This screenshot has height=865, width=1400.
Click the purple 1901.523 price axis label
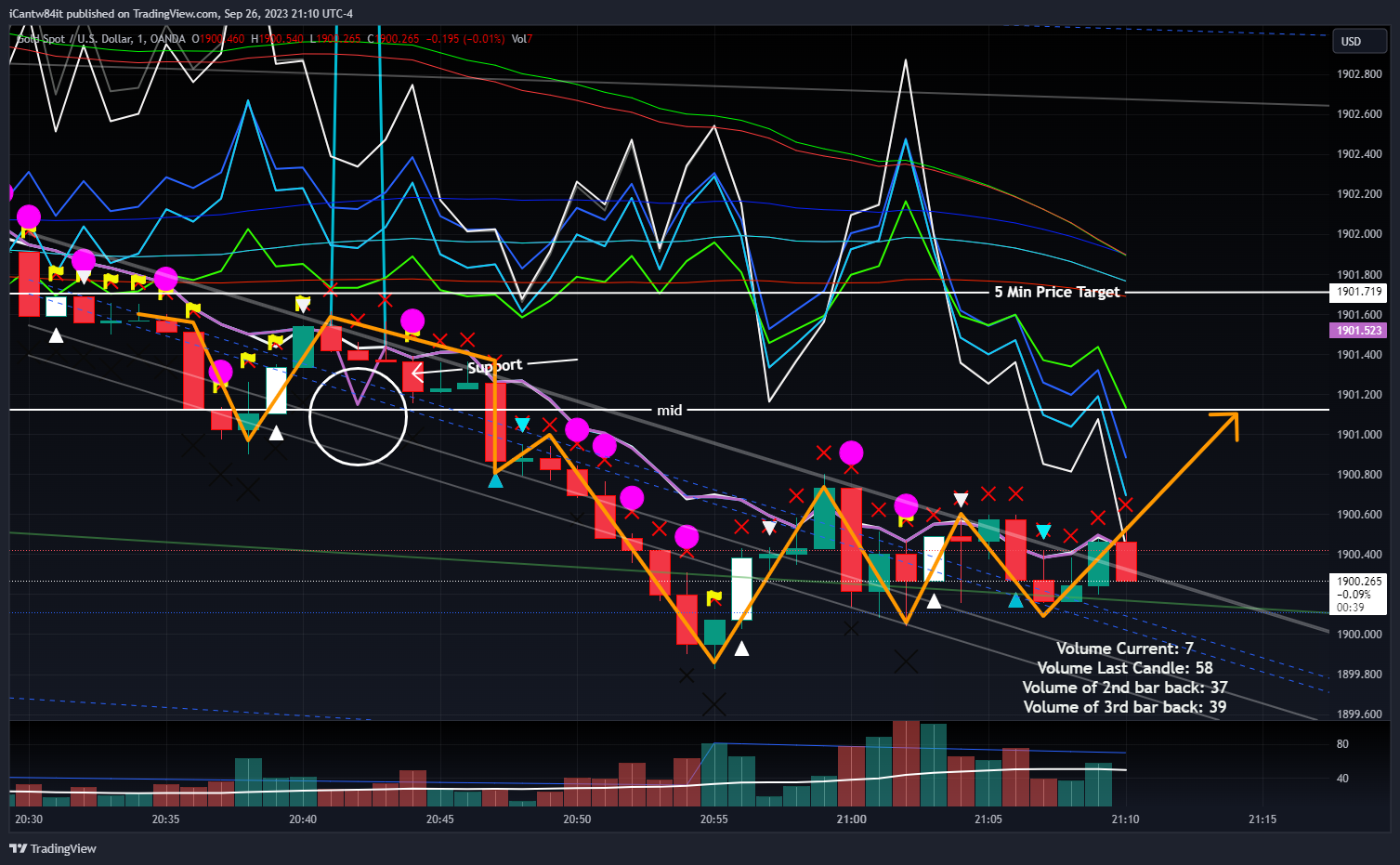(x=1359, y=331)
